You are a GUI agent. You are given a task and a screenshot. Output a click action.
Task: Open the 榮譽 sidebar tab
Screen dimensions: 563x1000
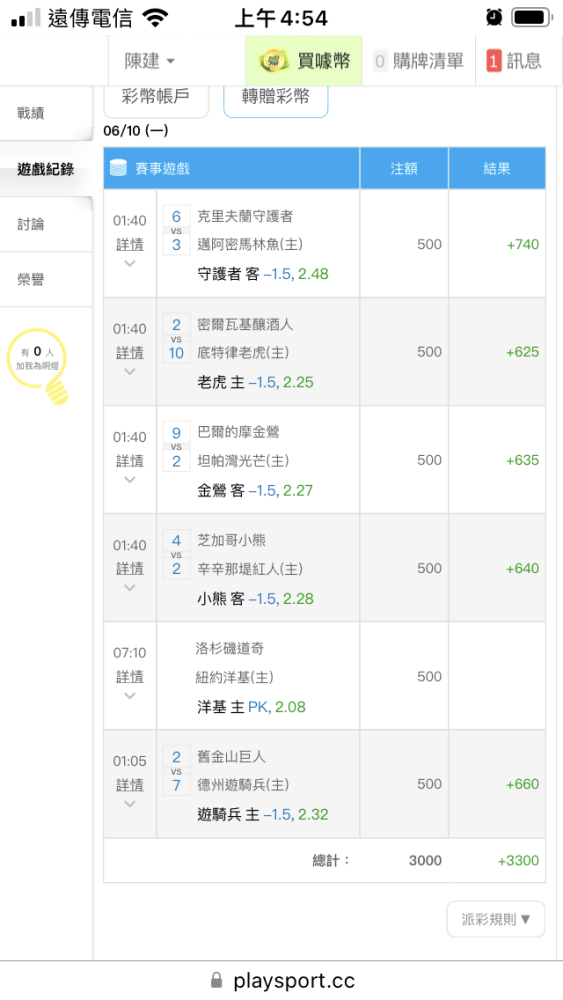(46, 279)
